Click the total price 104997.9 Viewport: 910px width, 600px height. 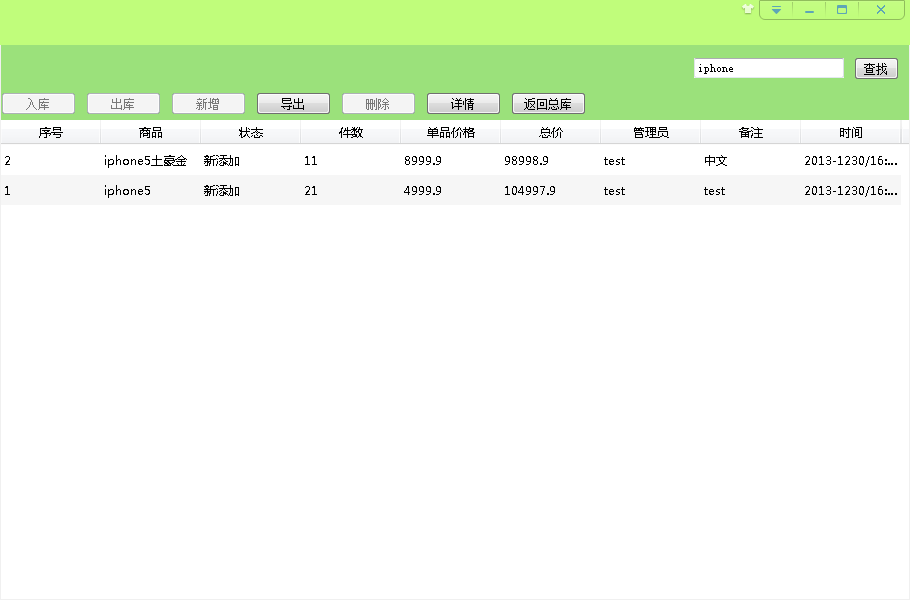[529, 191]
